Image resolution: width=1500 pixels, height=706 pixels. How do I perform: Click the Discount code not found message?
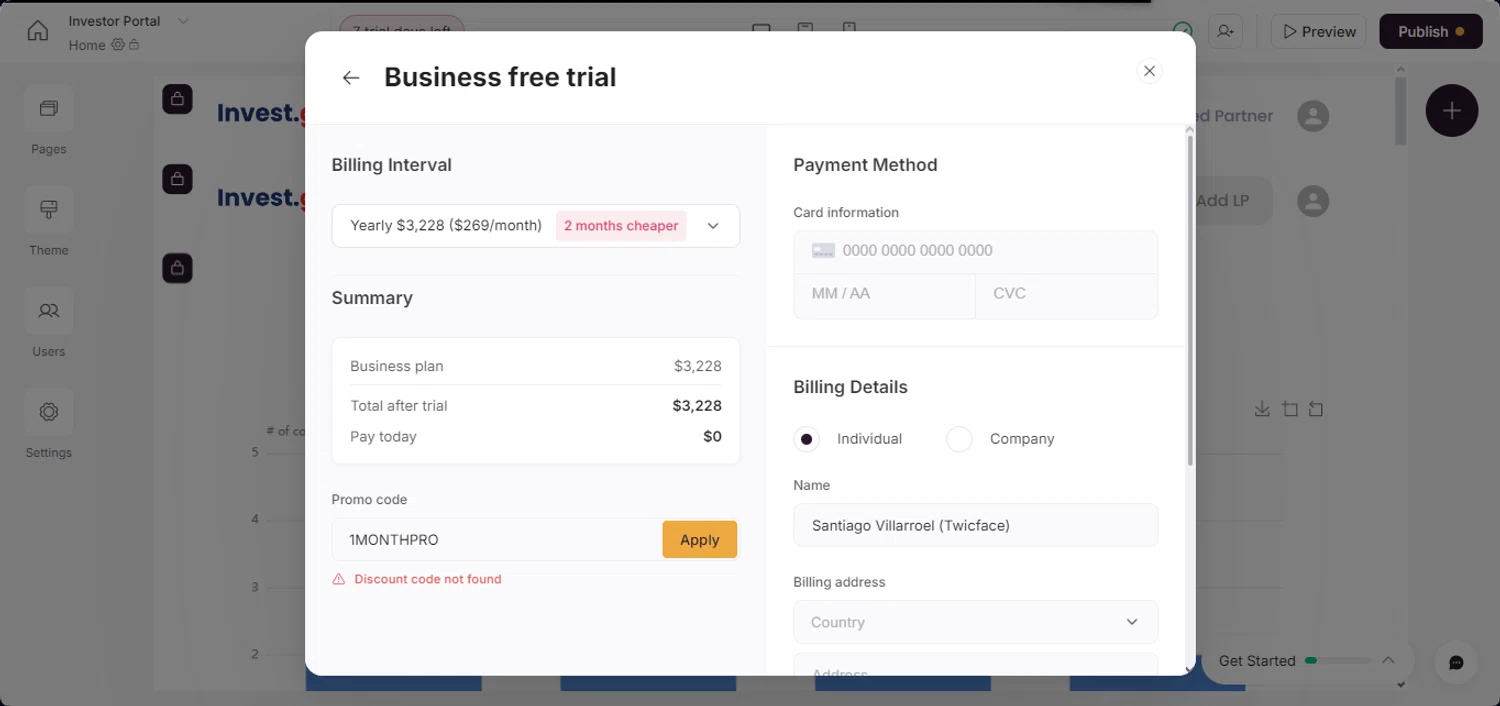point(428,579)
